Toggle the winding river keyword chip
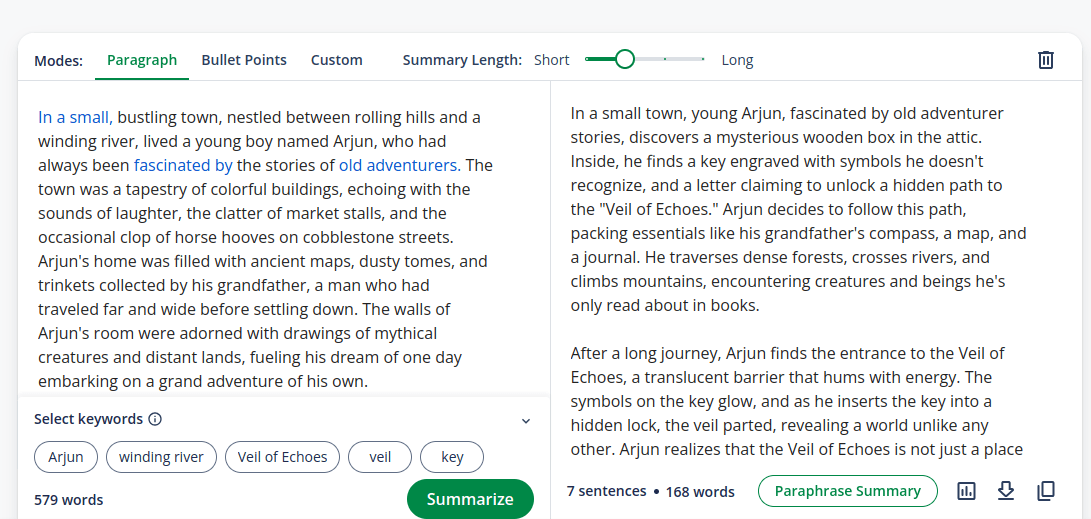The width and height of the screenshot is (1091, 519). point(161,457)
